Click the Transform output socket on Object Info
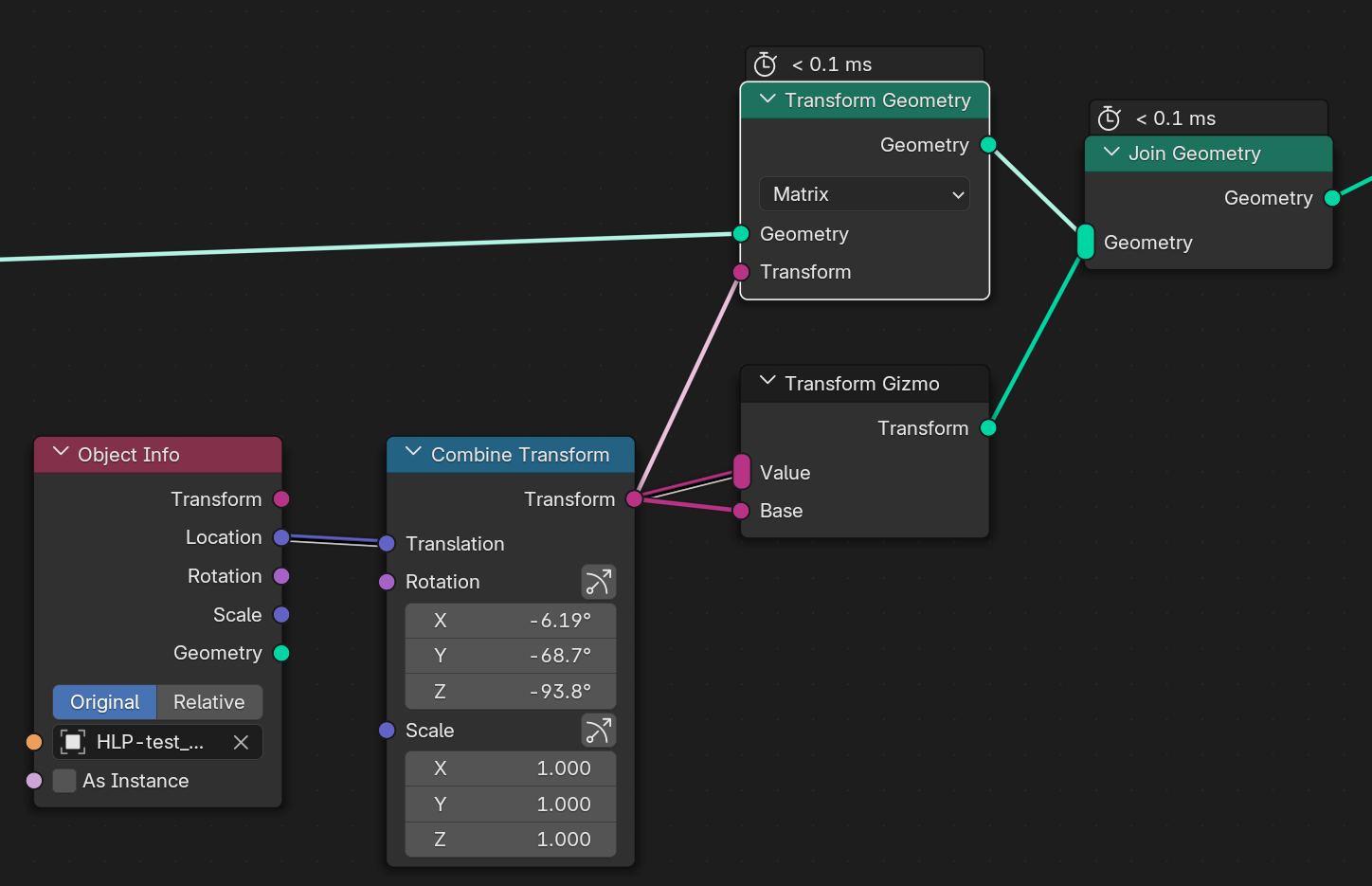 coord(281,499)
